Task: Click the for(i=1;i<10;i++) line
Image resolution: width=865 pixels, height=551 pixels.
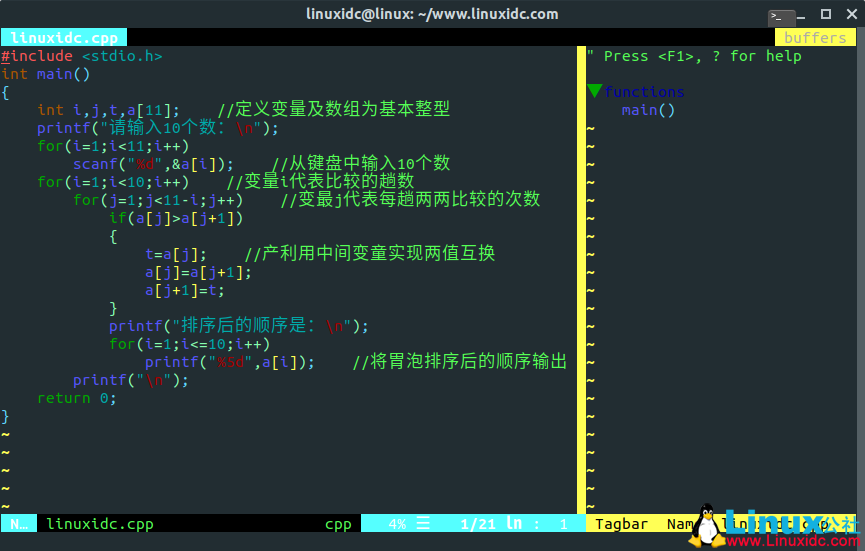Action: [x=113, y=181]
